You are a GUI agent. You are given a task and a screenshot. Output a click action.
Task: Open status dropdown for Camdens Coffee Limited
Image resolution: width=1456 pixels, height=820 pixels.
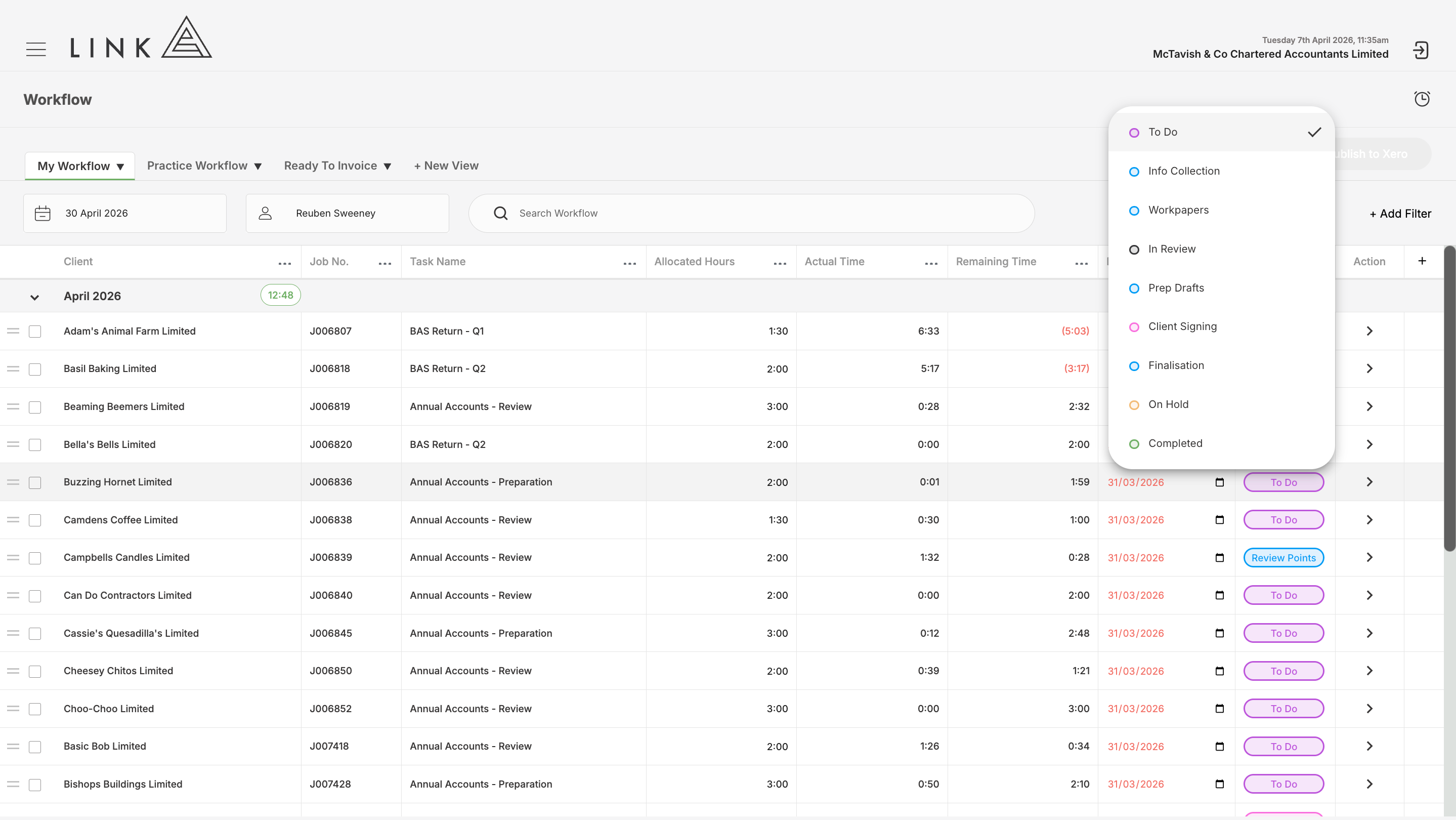click(x=1283, y=520)
